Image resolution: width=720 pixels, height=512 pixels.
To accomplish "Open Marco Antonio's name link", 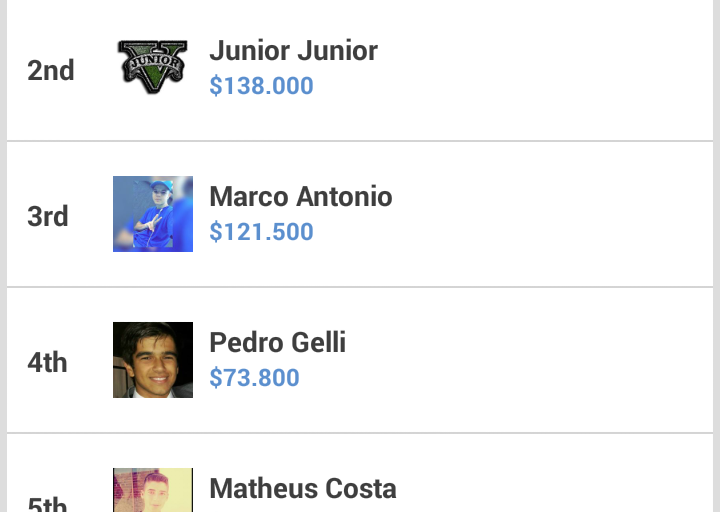I will pyautogui.click(x=300, y=197).
